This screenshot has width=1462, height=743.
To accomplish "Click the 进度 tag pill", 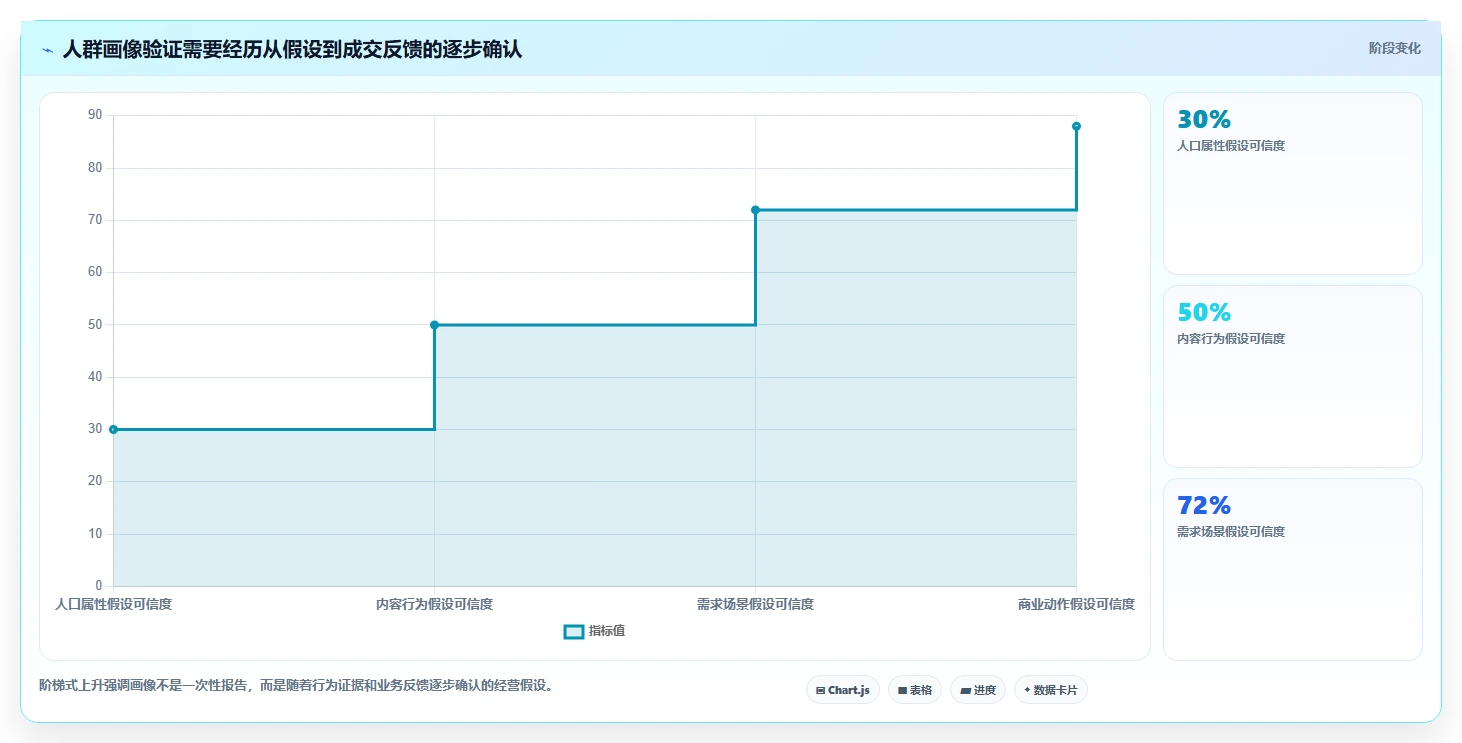I will point(978,690).
